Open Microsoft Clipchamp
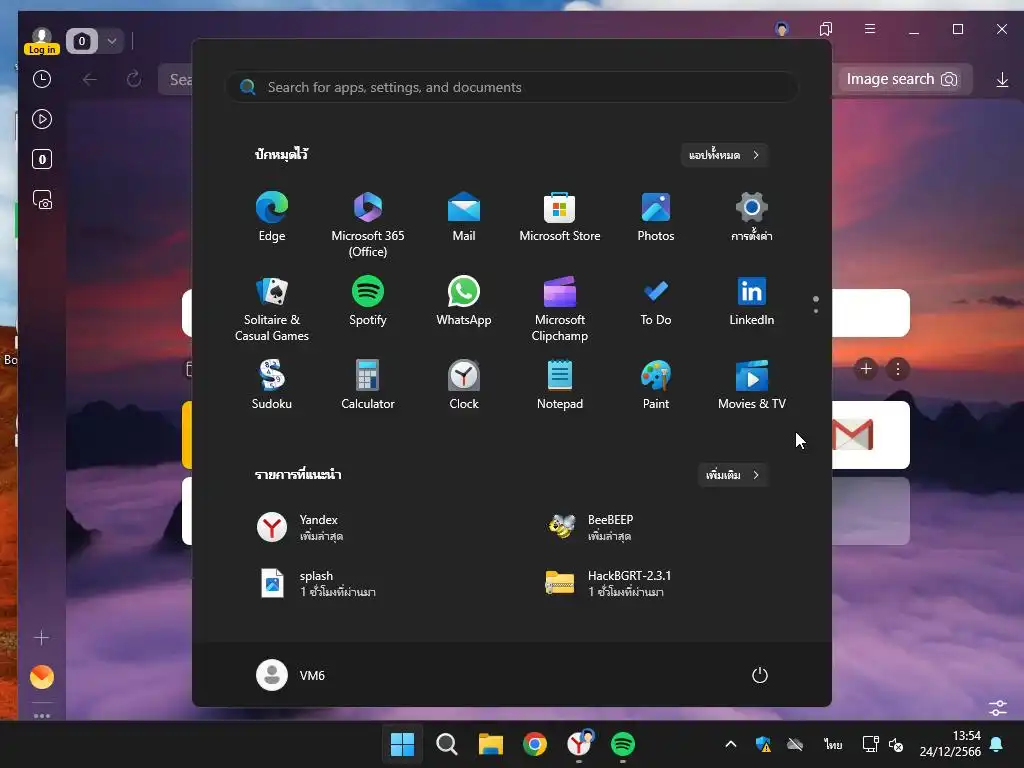The height and width of the screenshot is (768, 1024). (560, 308)
